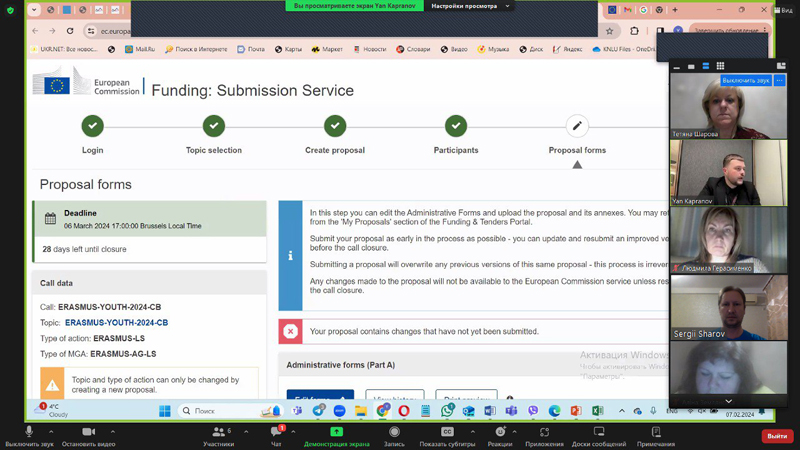The image size is (800, 450).
Task: Open Viber from the shared taskbar
Action: coord(533,411)
